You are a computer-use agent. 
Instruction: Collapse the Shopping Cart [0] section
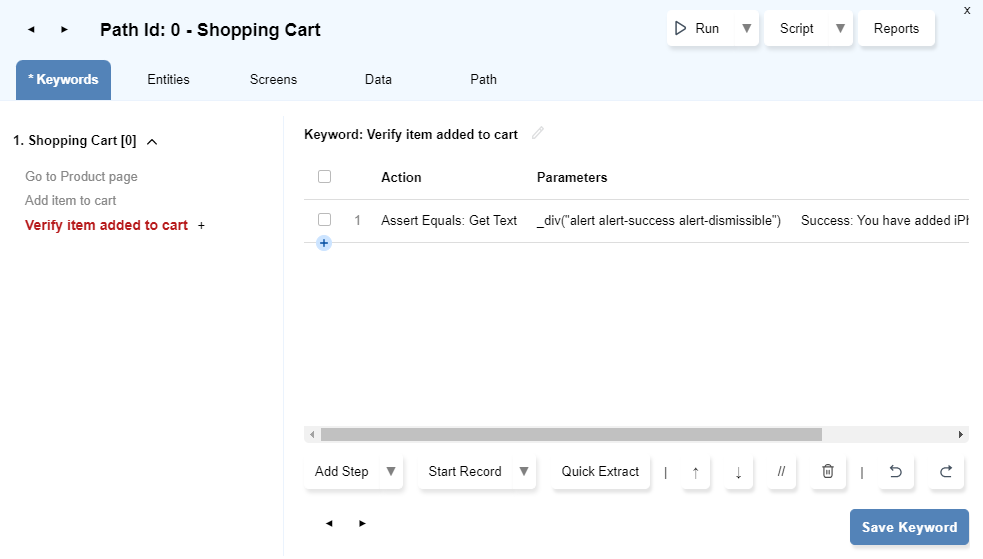(x=152, y=142)
